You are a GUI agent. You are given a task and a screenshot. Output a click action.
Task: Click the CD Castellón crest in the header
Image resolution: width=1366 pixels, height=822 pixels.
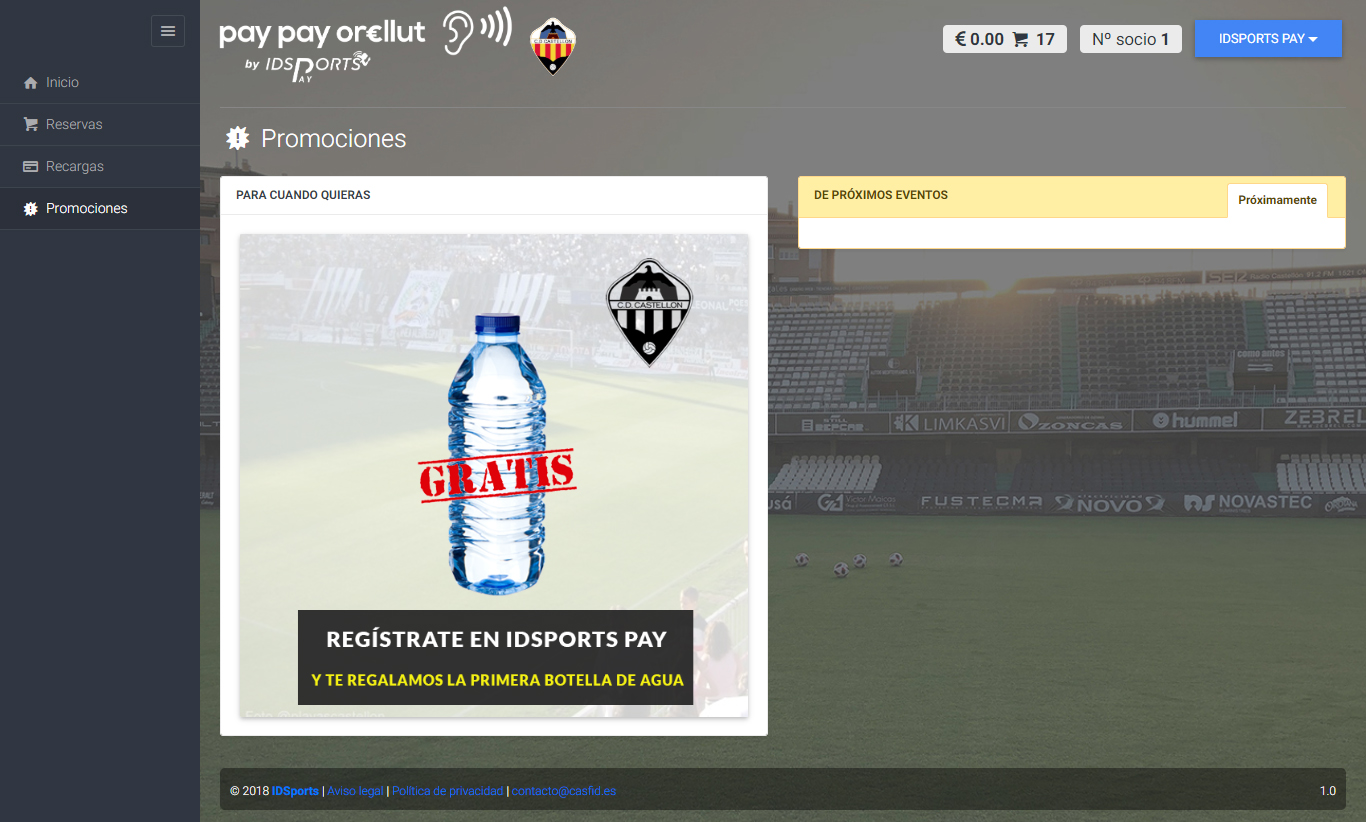552,46
